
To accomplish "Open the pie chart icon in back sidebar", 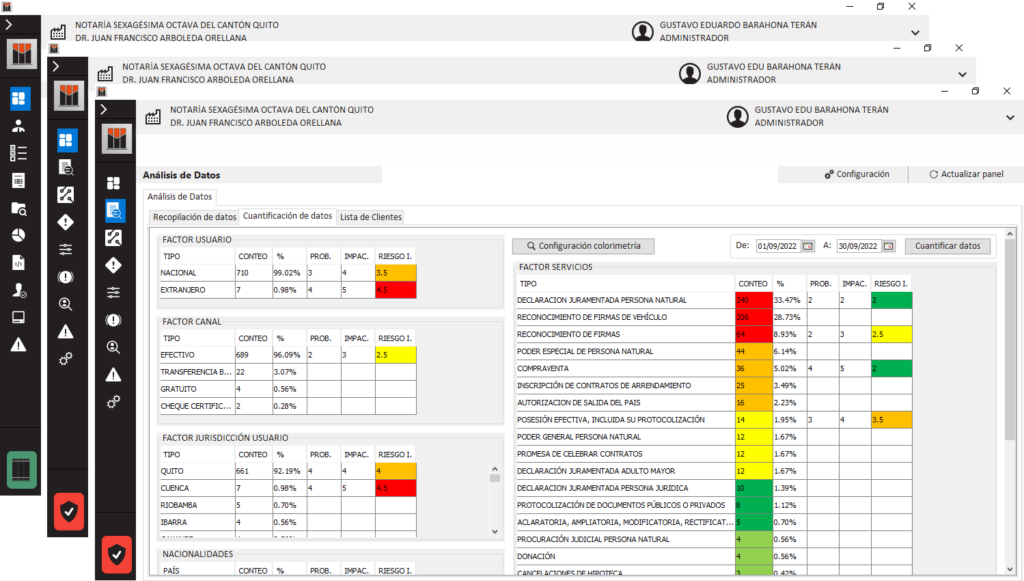I will (18, 235).
